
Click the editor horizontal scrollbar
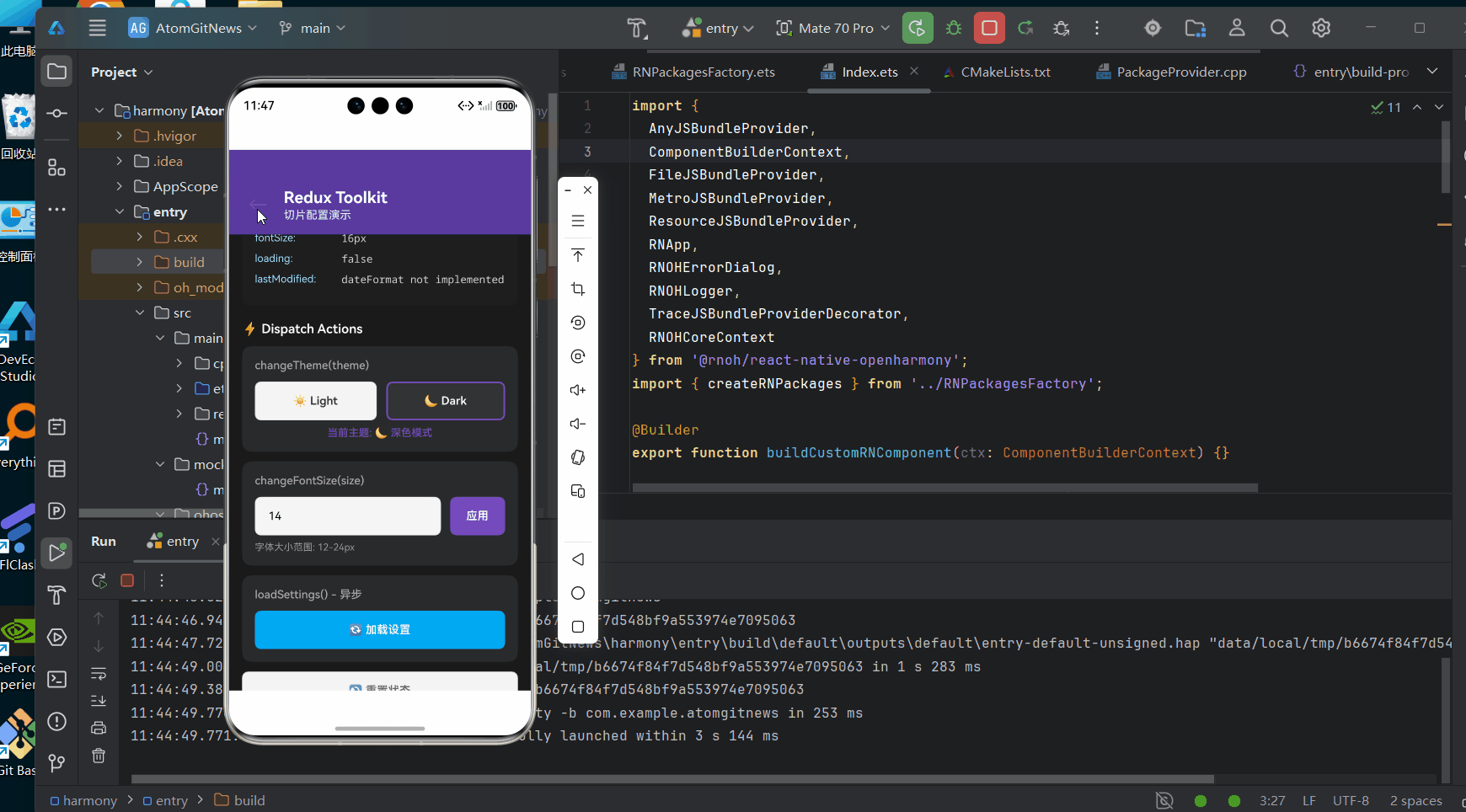(945, 488)
